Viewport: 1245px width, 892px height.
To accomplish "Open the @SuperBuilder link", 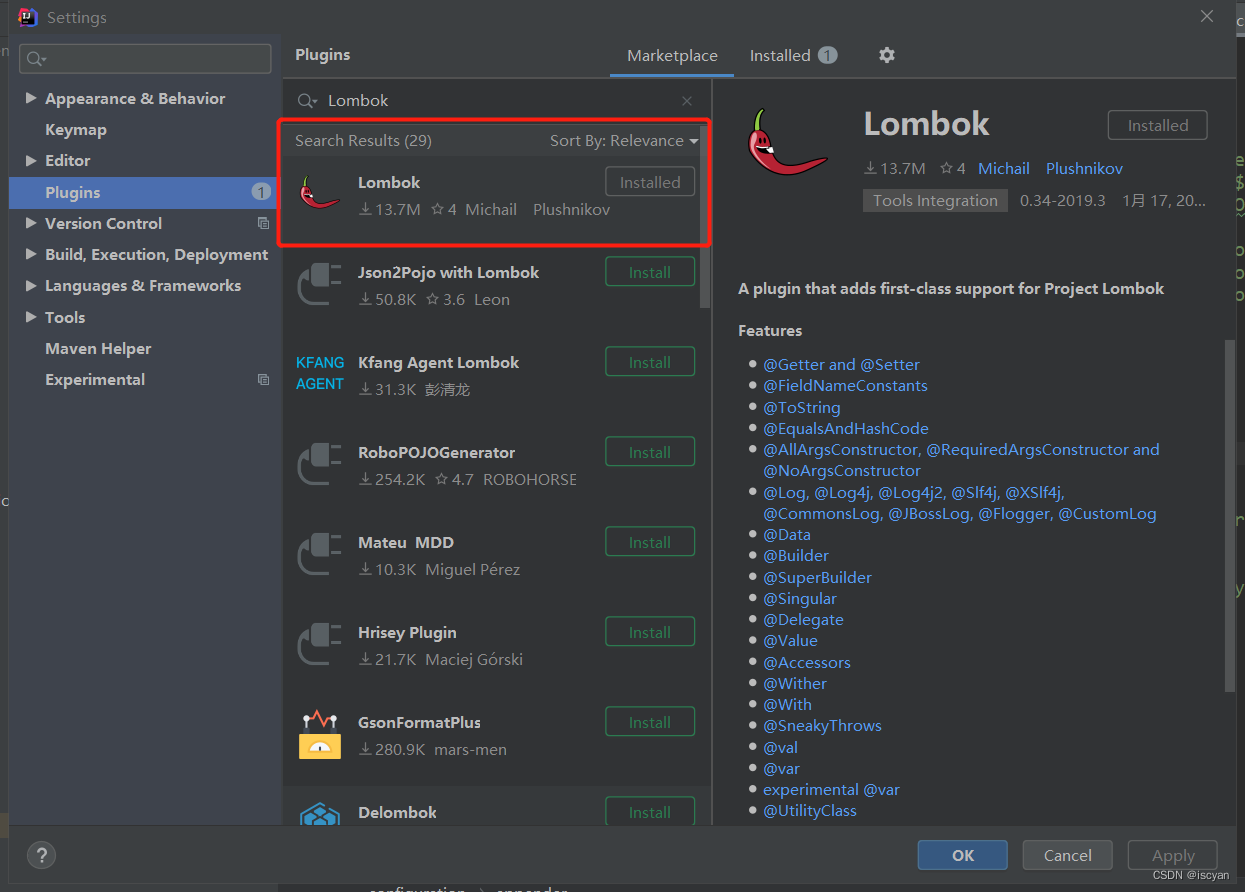I will click(817, 577).
